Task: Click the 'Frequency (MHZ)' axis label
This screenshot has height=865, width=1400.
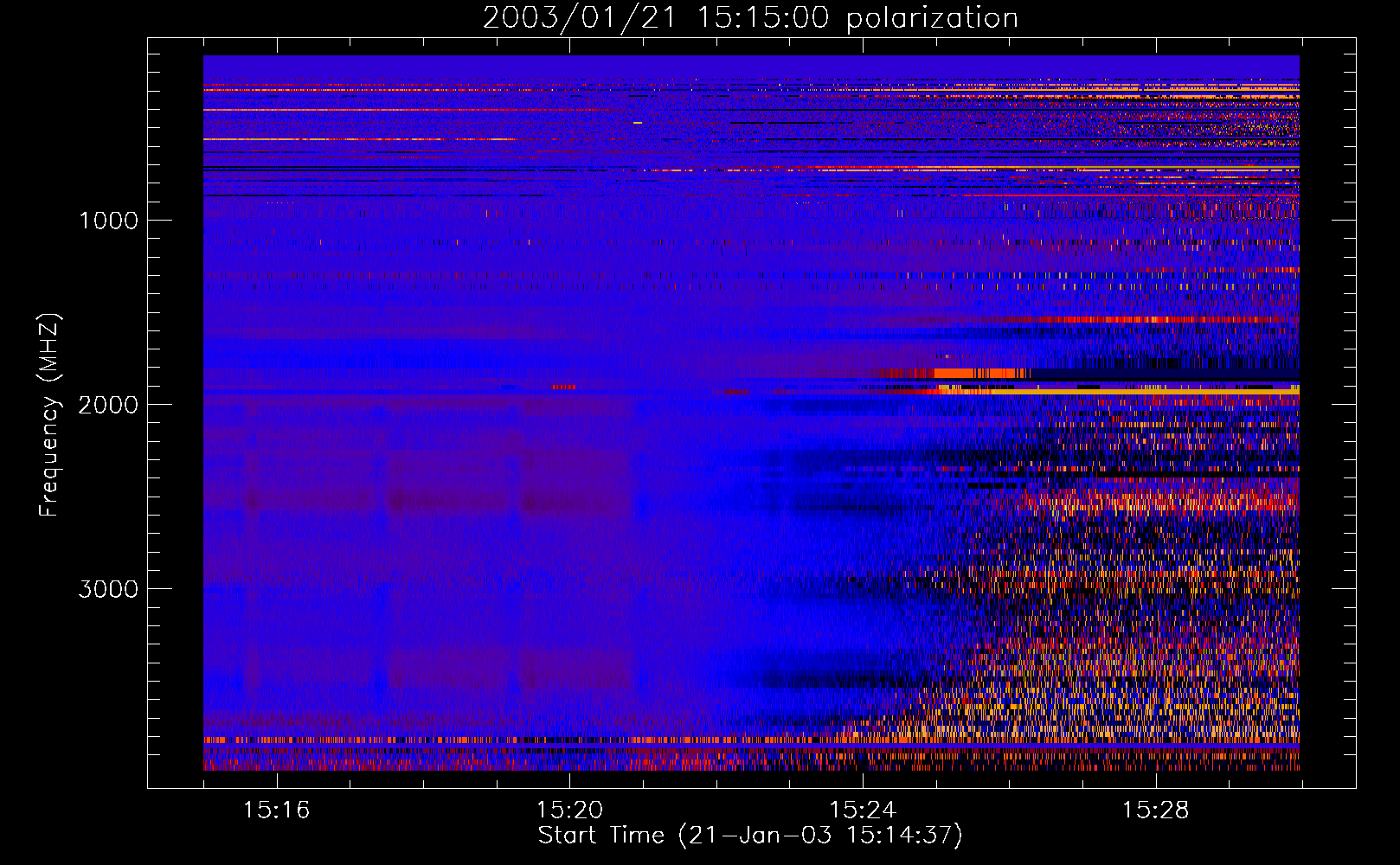Action: (x=48, y=415)
